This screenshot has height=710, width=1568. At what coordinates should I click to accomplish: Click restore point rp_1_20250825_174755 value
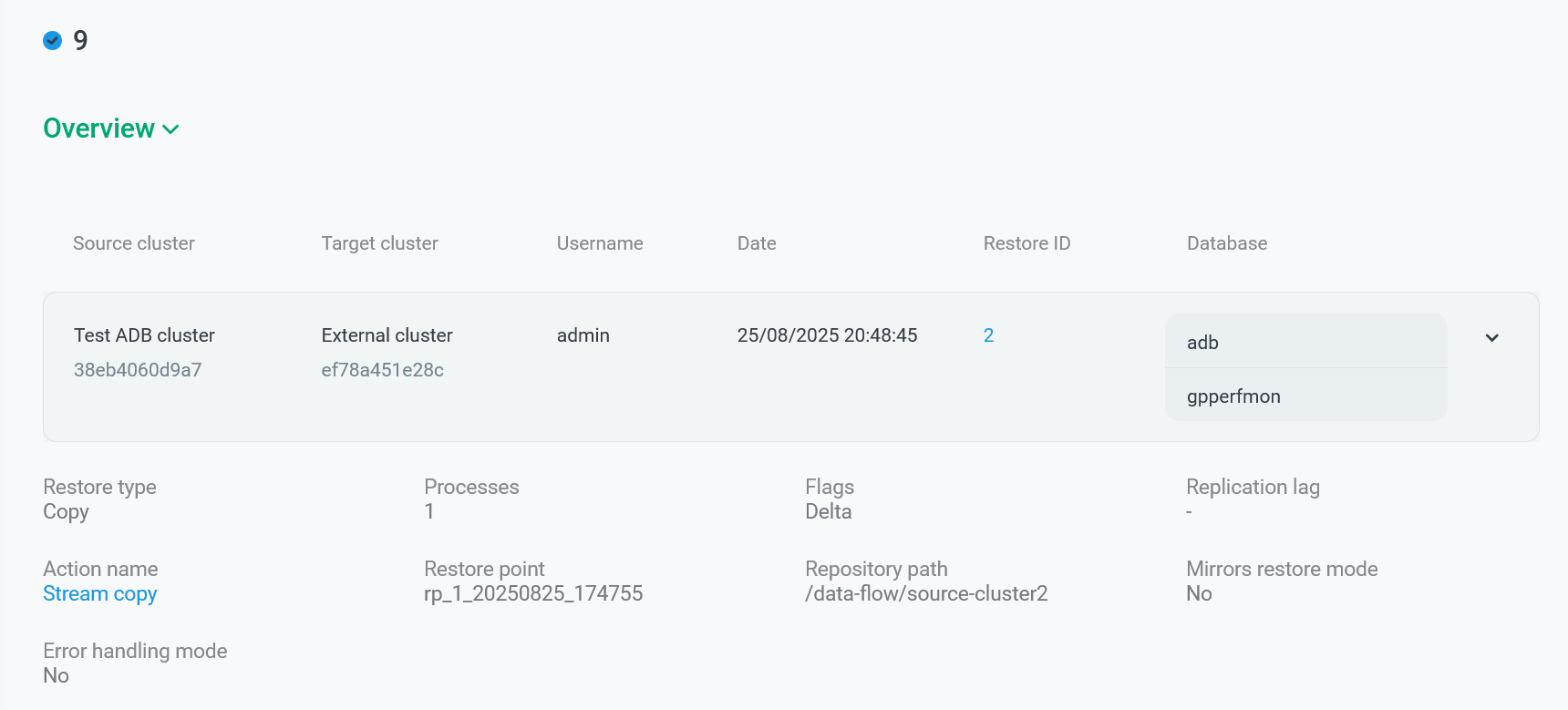(x=533, y=594)
